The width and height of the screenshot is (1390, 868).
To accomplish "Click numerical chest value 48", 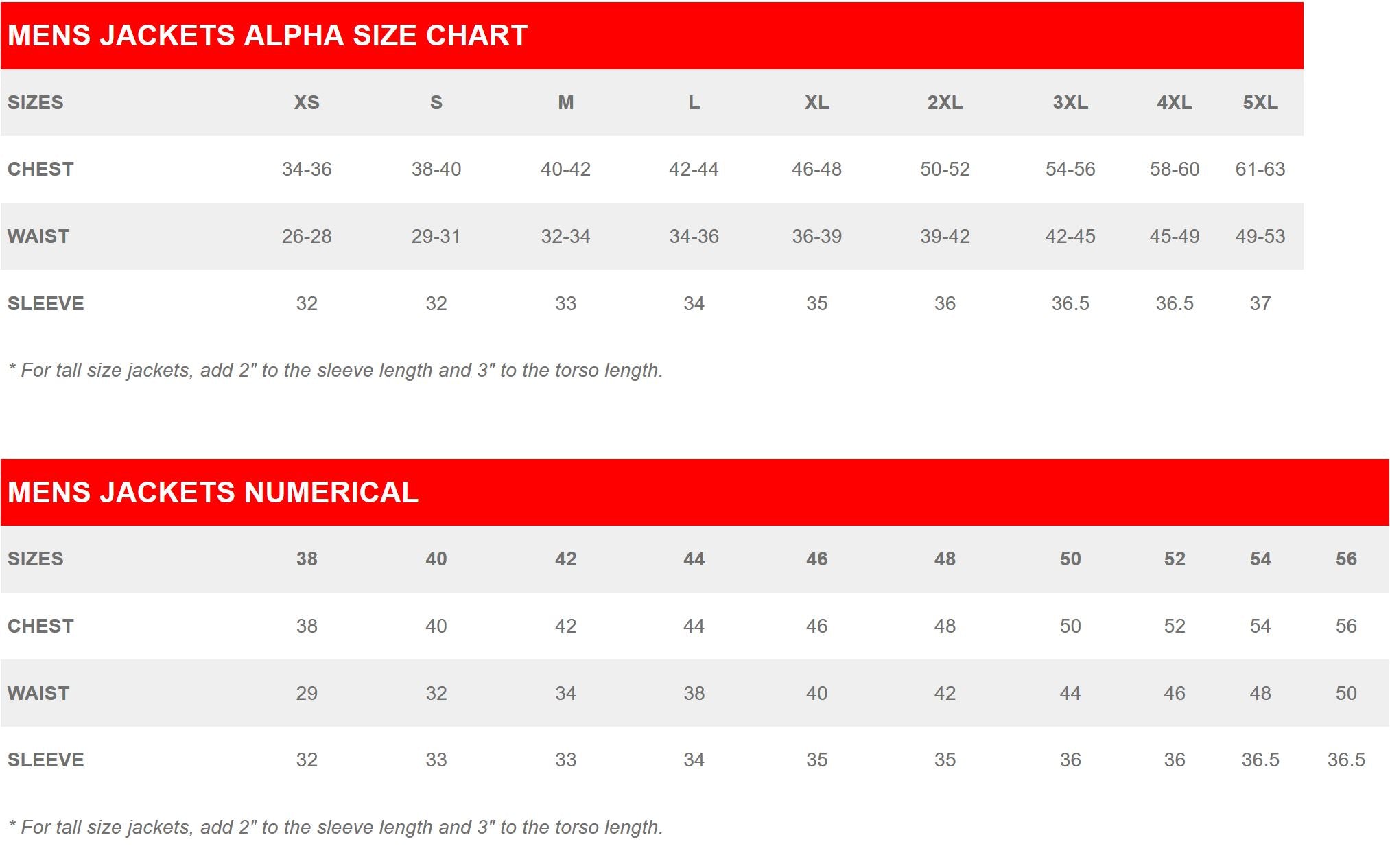I will [945, 626].
